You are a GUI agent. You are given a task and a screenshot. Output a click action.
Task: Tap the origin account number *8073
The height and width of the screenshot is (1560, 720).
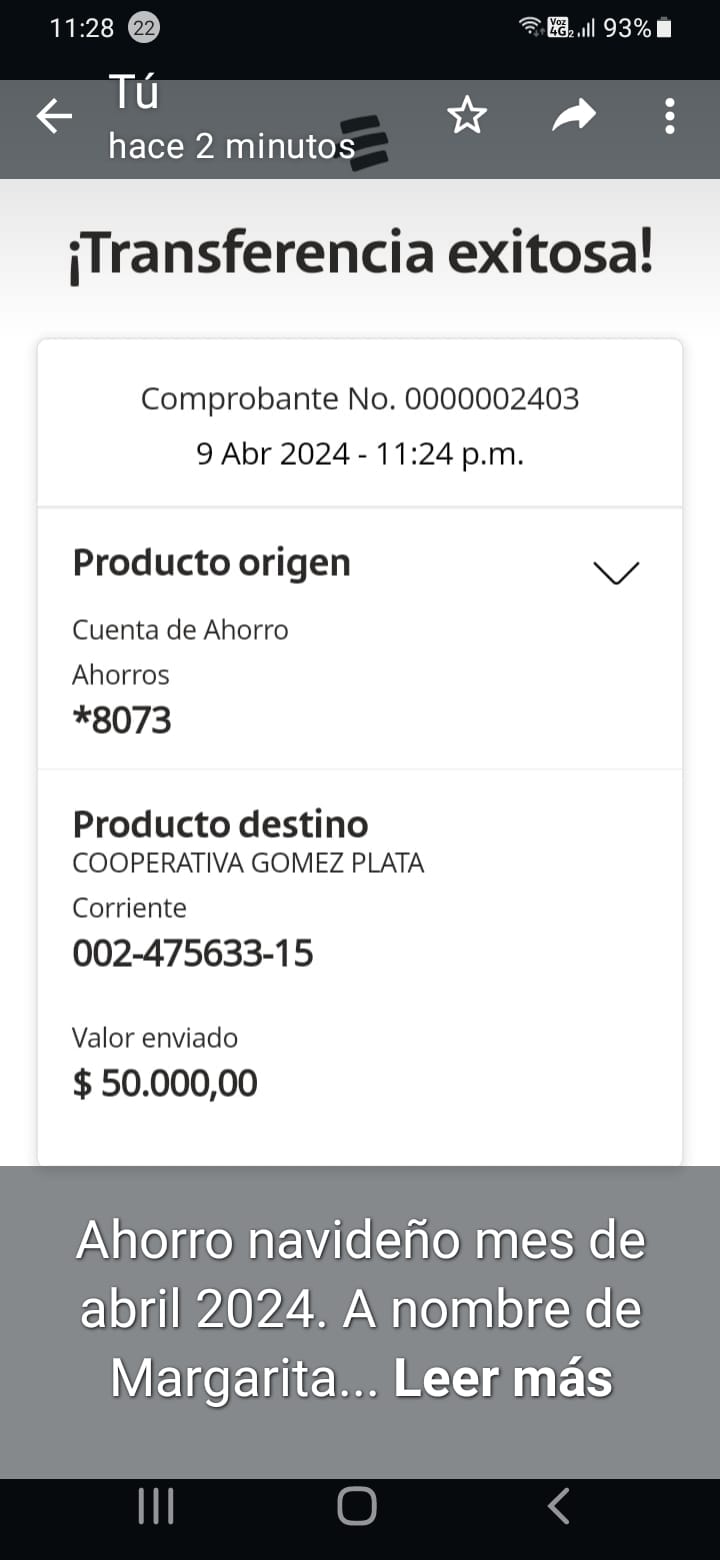pyautogui.click(x=122, y=720)
